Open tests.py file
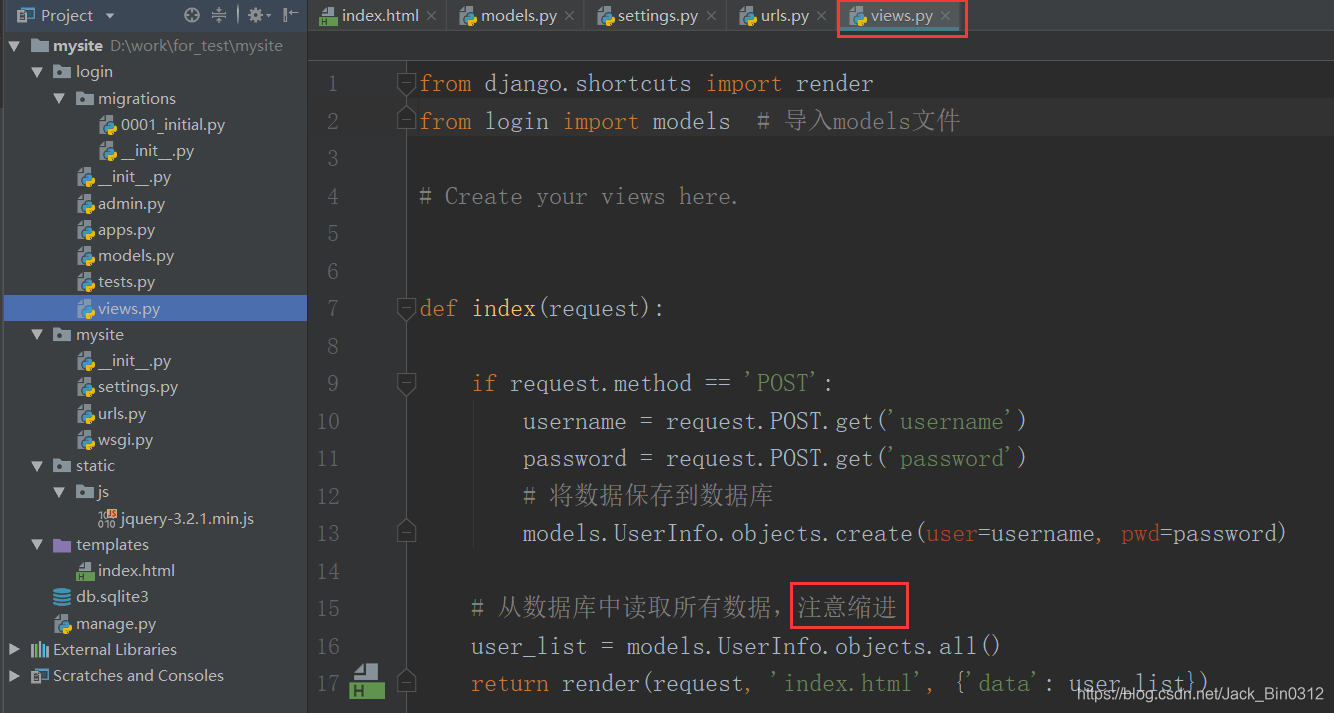Viewport: 1334px width, 713px height. coord(126,282)
